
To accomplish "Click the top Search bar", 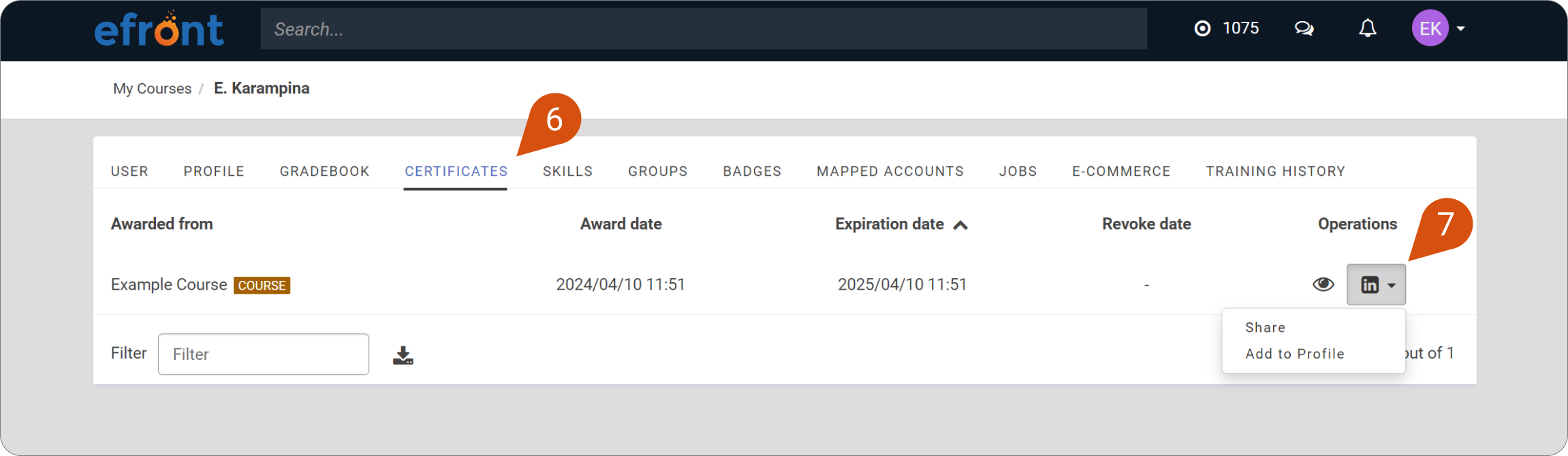I will point(703,29).
